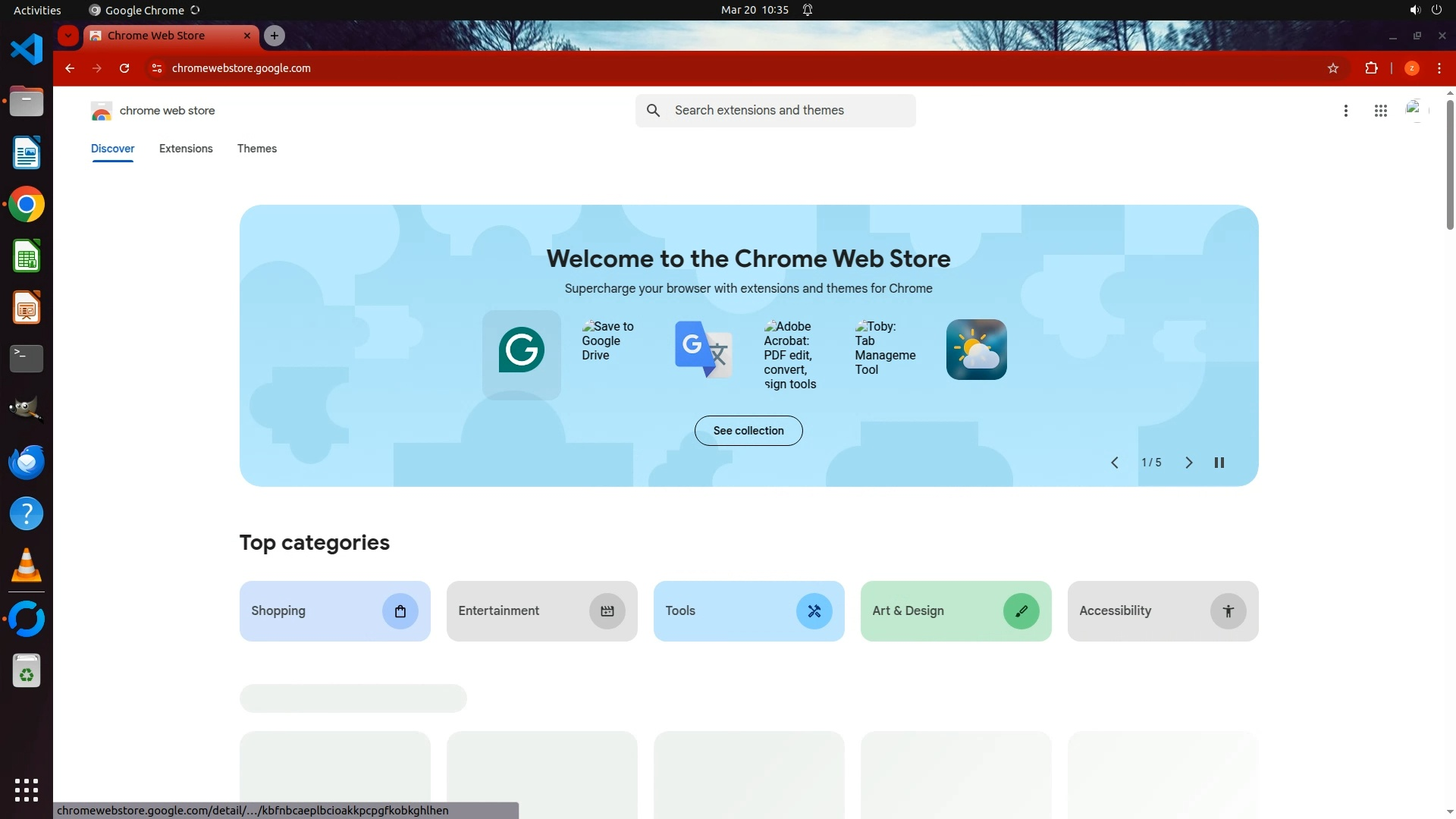This screenshot has width=1456, height=819.
Task: Reload the Chrome Web Store page
Action: (x=124, y=68)
